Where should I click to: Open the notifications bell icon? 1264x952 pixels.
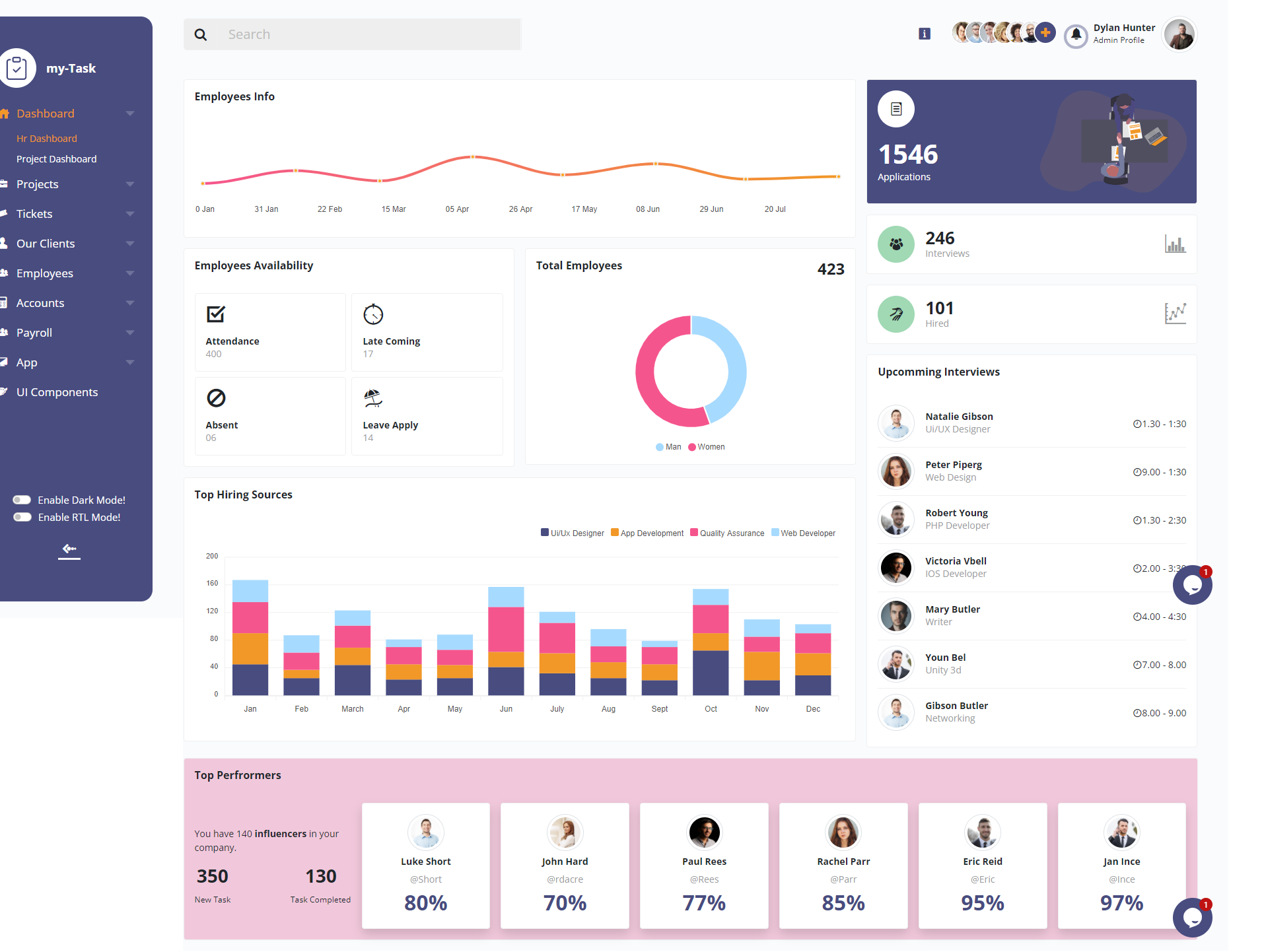1076,35
